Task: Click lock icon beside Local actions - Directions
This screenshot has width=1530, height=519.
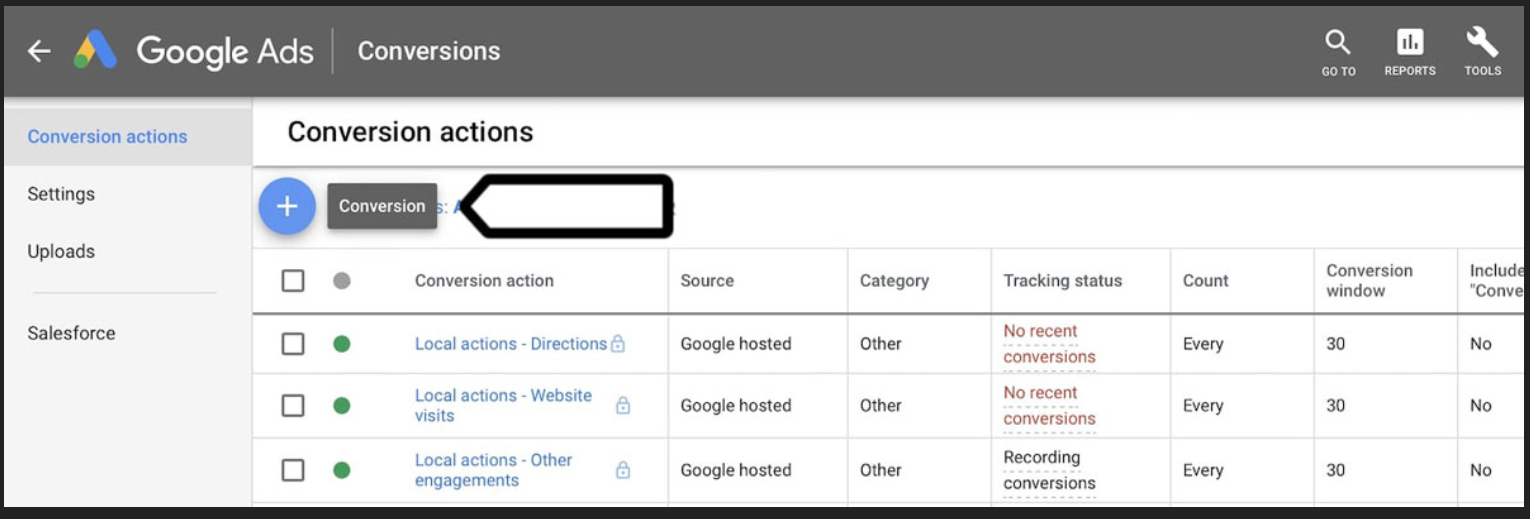Action: click(x=618, y=344)
